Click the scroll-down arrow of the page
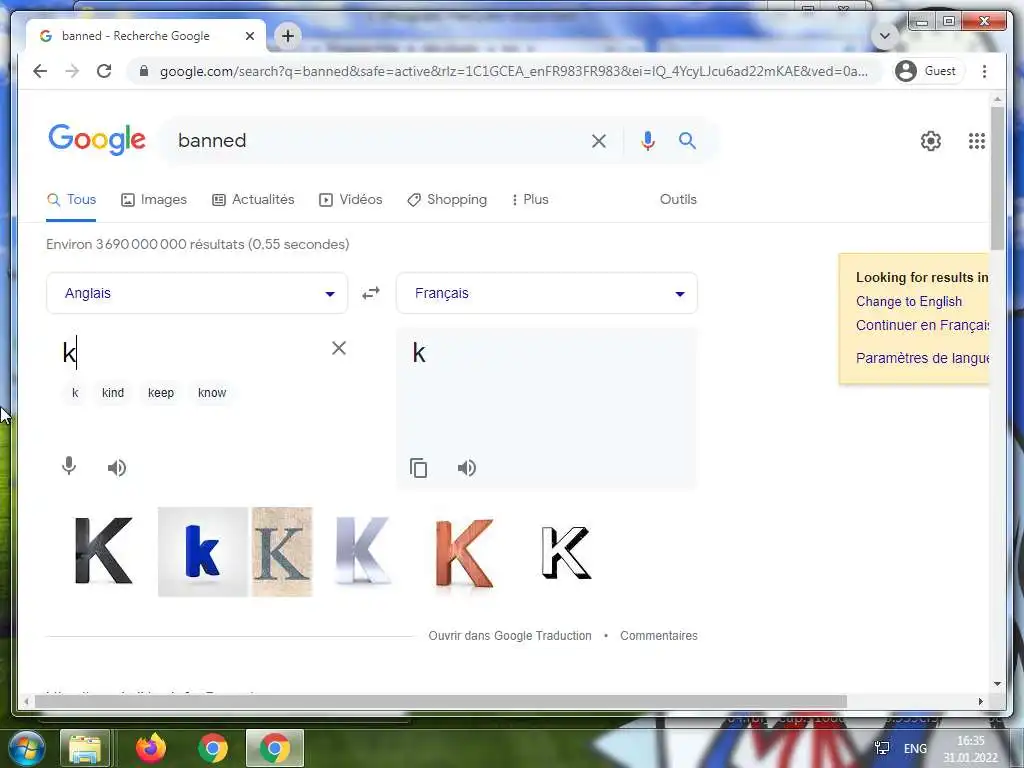The width and height of the screenshot is (1024, 768). (x=997, y=684)
